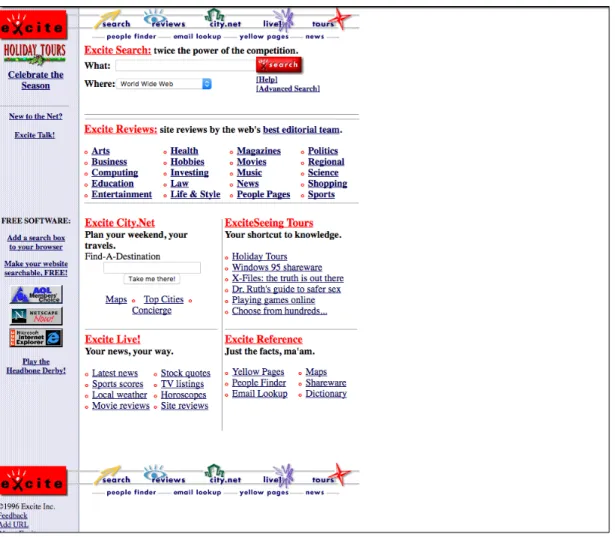Open the Play the Headbone Derby! link
The width and height of the screenshot is (615, 537).
pos(36,366)
